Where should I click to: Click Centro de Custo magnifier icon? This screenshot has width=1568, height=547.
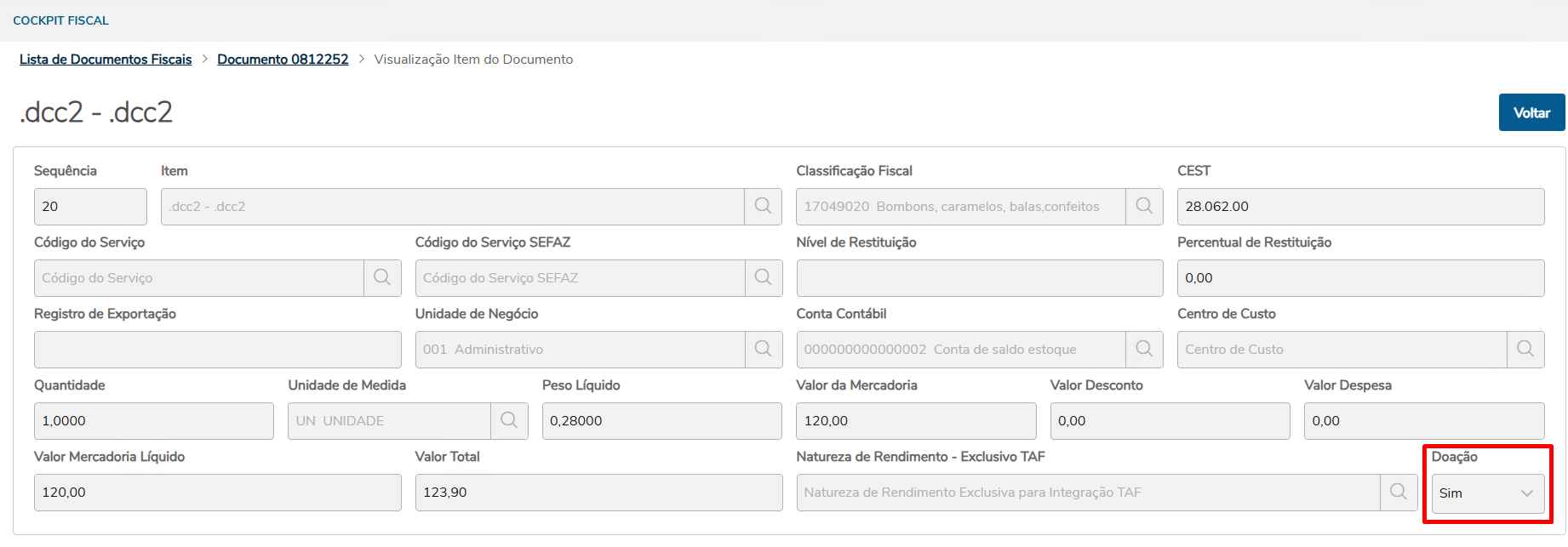pos(1525,350)
